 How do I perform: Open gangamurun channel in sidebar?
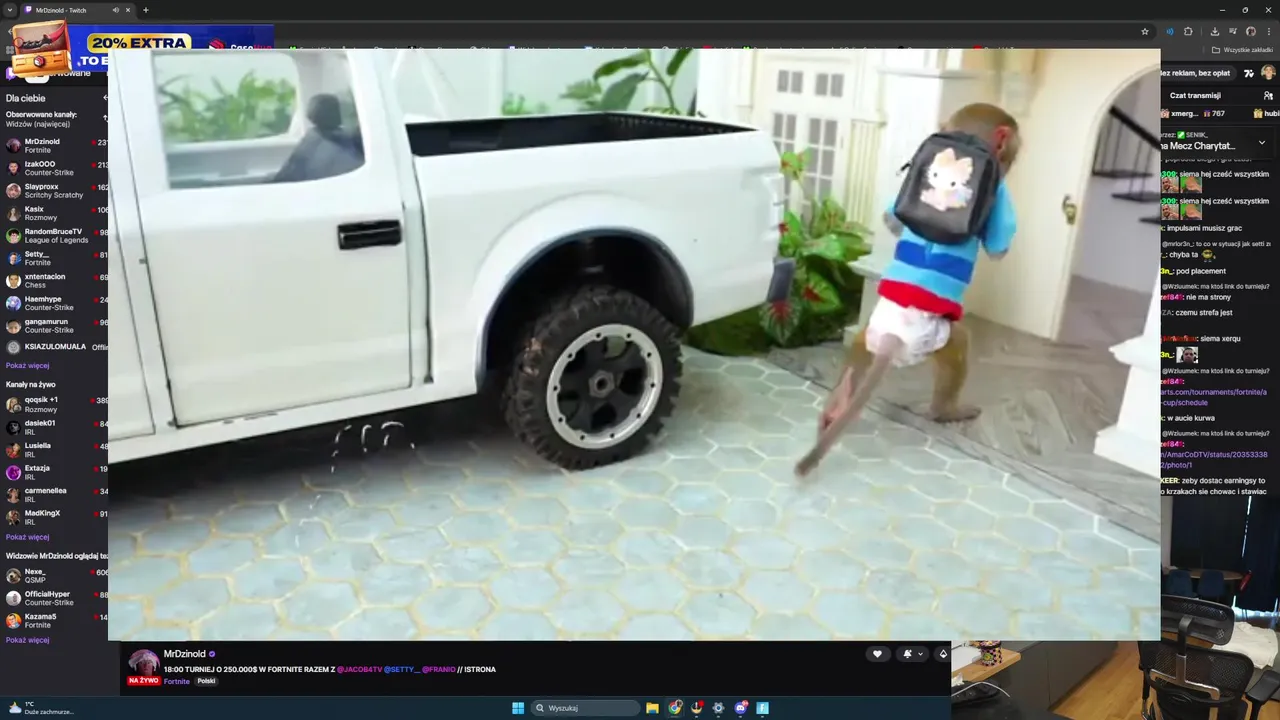click(55, 325)
